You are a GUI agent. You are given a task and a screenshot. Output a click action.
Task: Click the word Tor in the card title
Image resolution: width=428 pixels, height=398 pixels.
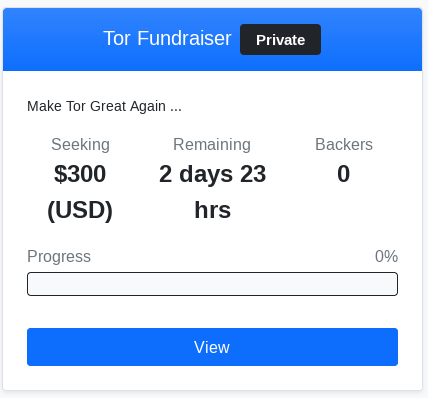tap(117, 38)
